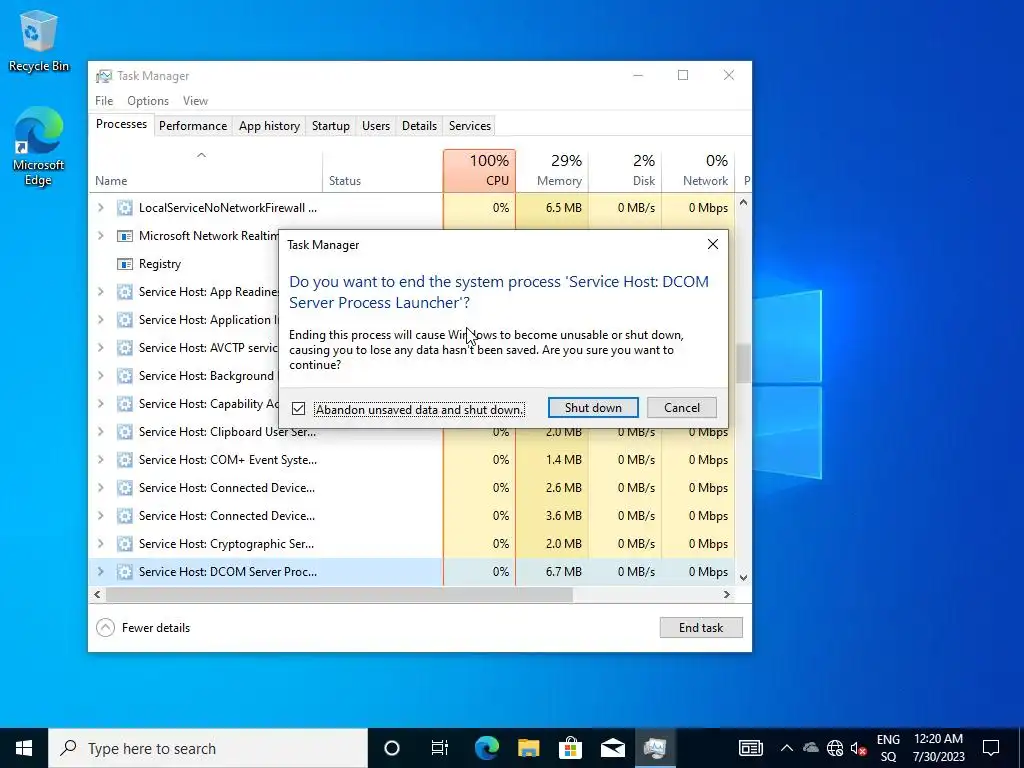The width and height of the screenshot is (1024, 768).
Task: Click Service Host: App Readiness gear icon
Action: 124,292
